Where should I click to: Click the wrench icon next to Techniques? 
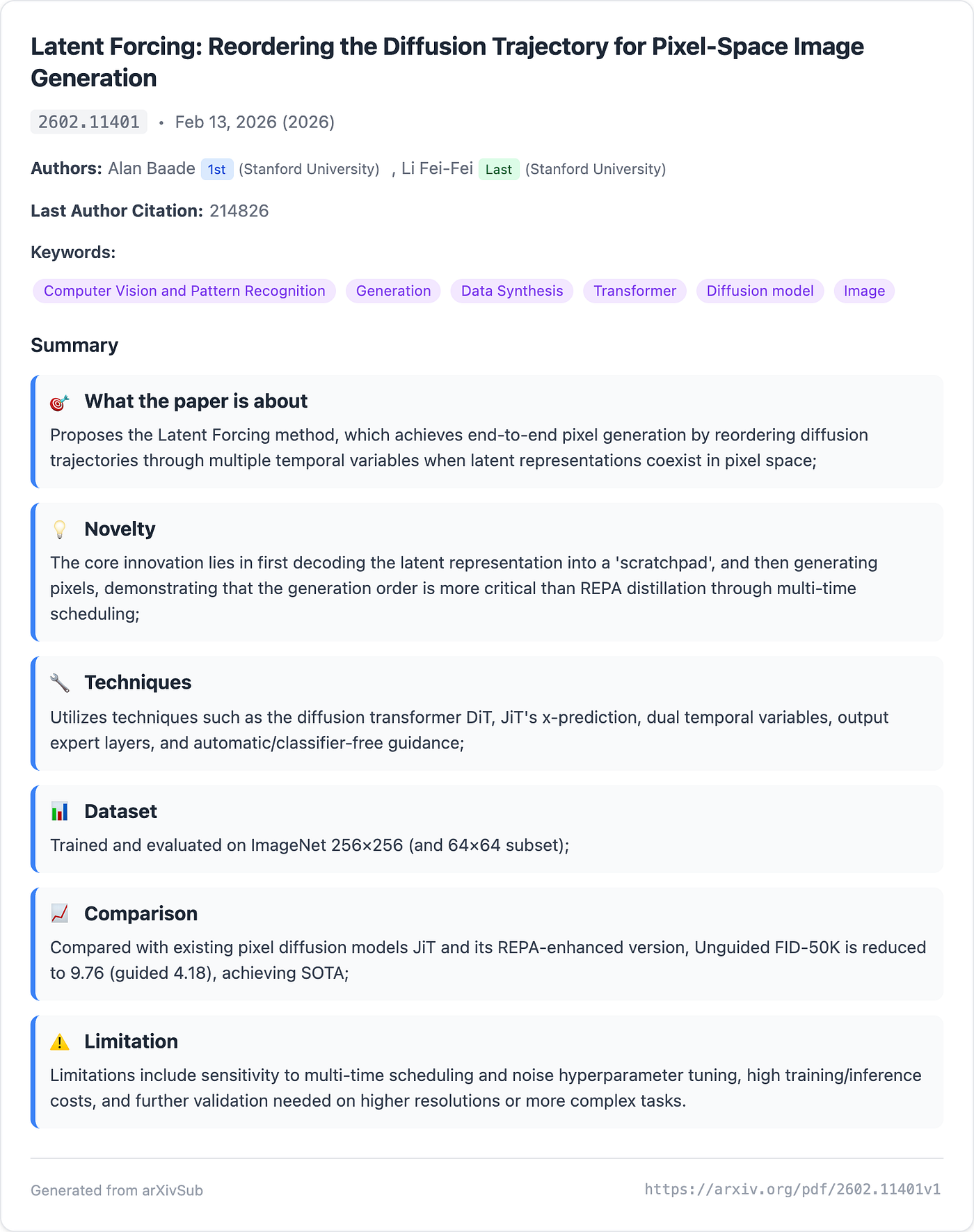pos(60,683)
